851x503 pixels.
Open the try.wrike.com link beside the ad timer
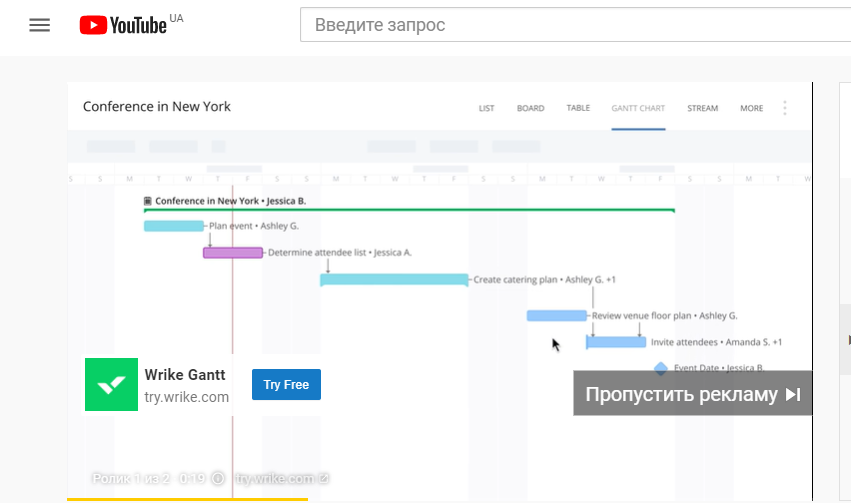point(282,479)
